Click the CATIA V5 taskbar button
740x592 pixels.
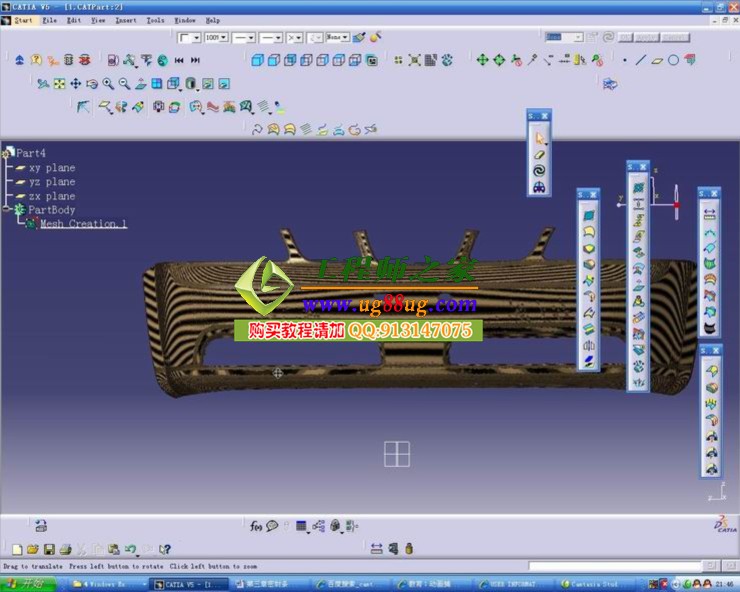coord(188,584)
